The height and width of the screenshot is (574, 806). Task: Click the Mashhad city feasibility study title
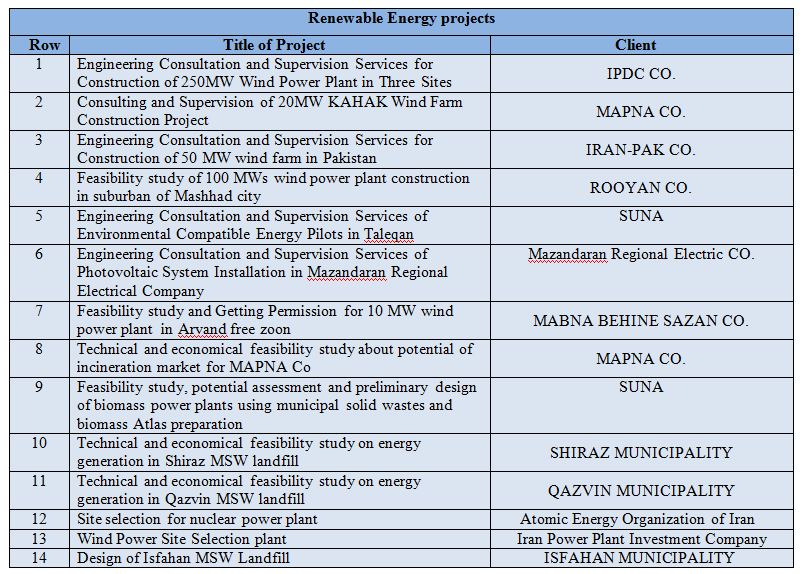(273, 187)
